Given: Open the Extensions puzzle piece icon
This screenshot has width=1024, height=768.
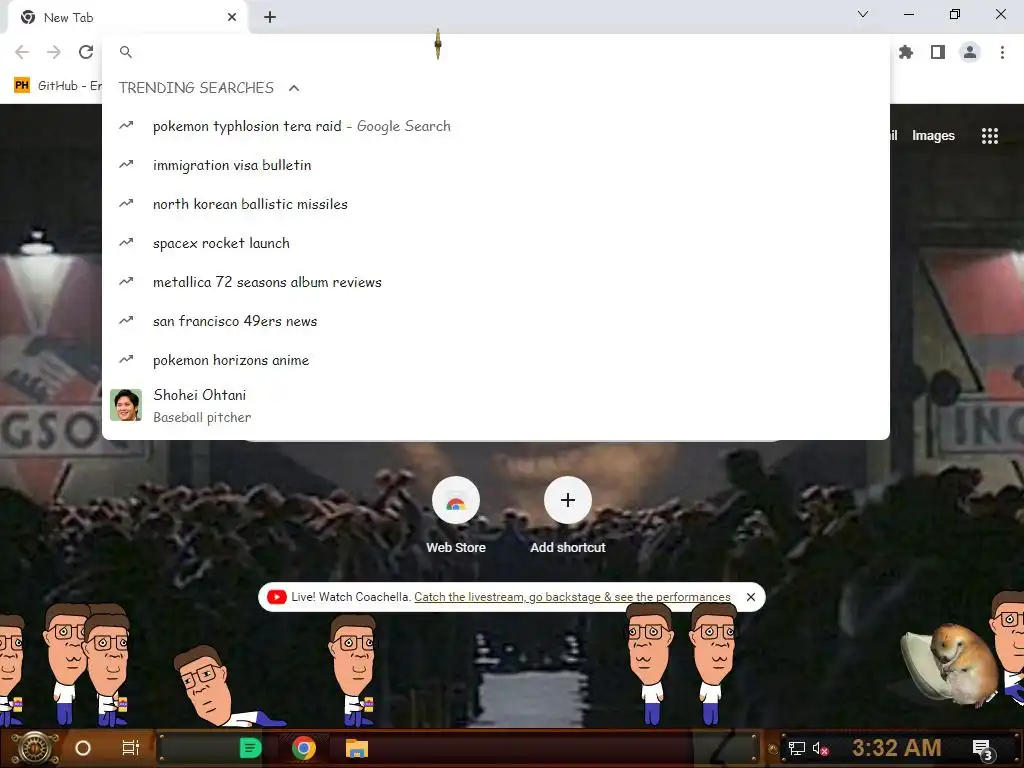Looking at the screenshot, I should click(906, 52).
